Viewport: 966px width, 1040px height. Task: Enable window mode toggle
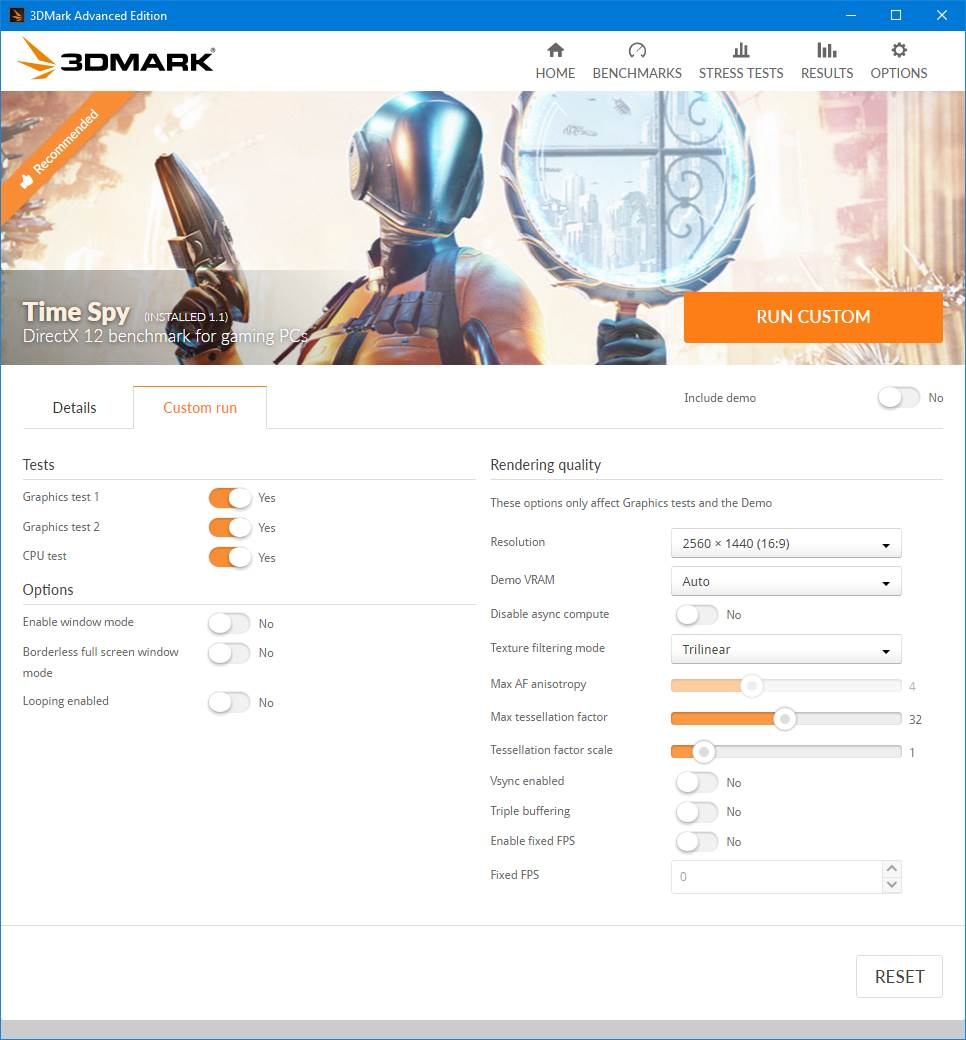coord(230,623)
